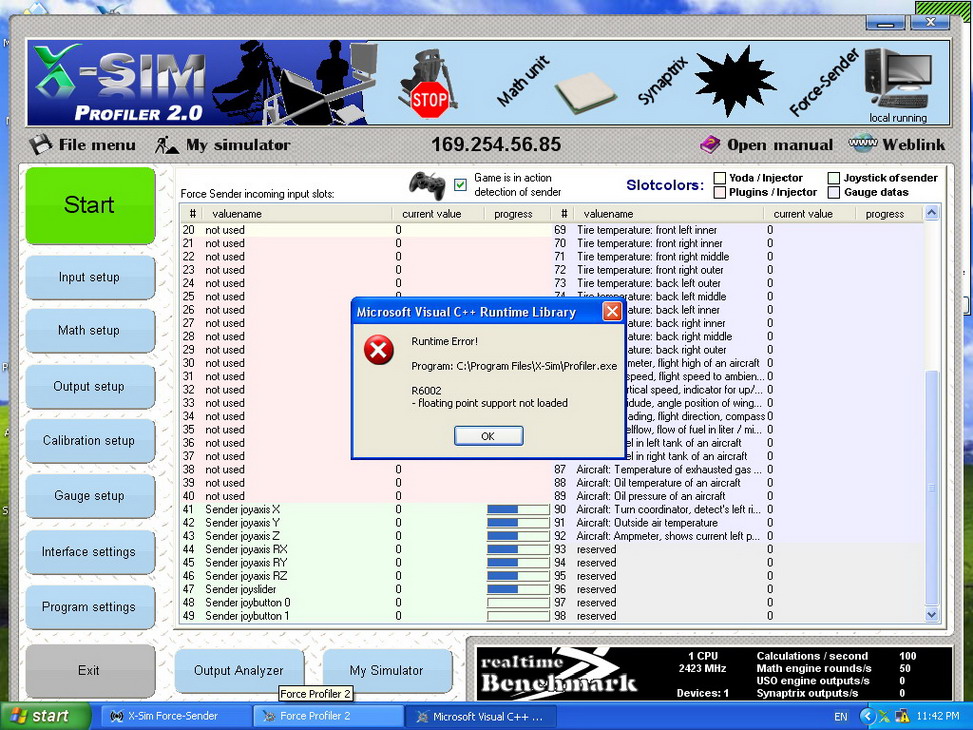The width and height of the screenshot is (973, 730).
Task: Tick the Joystick of sender checkbox
Action: [x=833, y=178]
